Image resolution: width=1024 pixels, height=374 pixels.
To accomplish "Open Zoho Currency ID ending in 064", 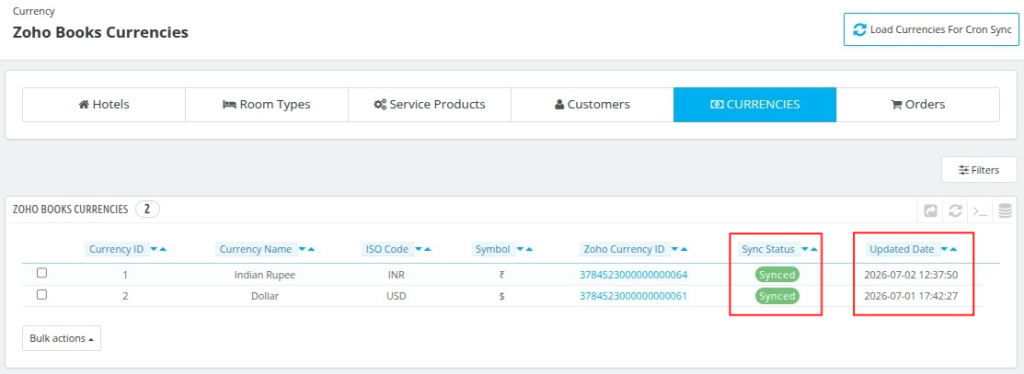I will coord(633,275).
